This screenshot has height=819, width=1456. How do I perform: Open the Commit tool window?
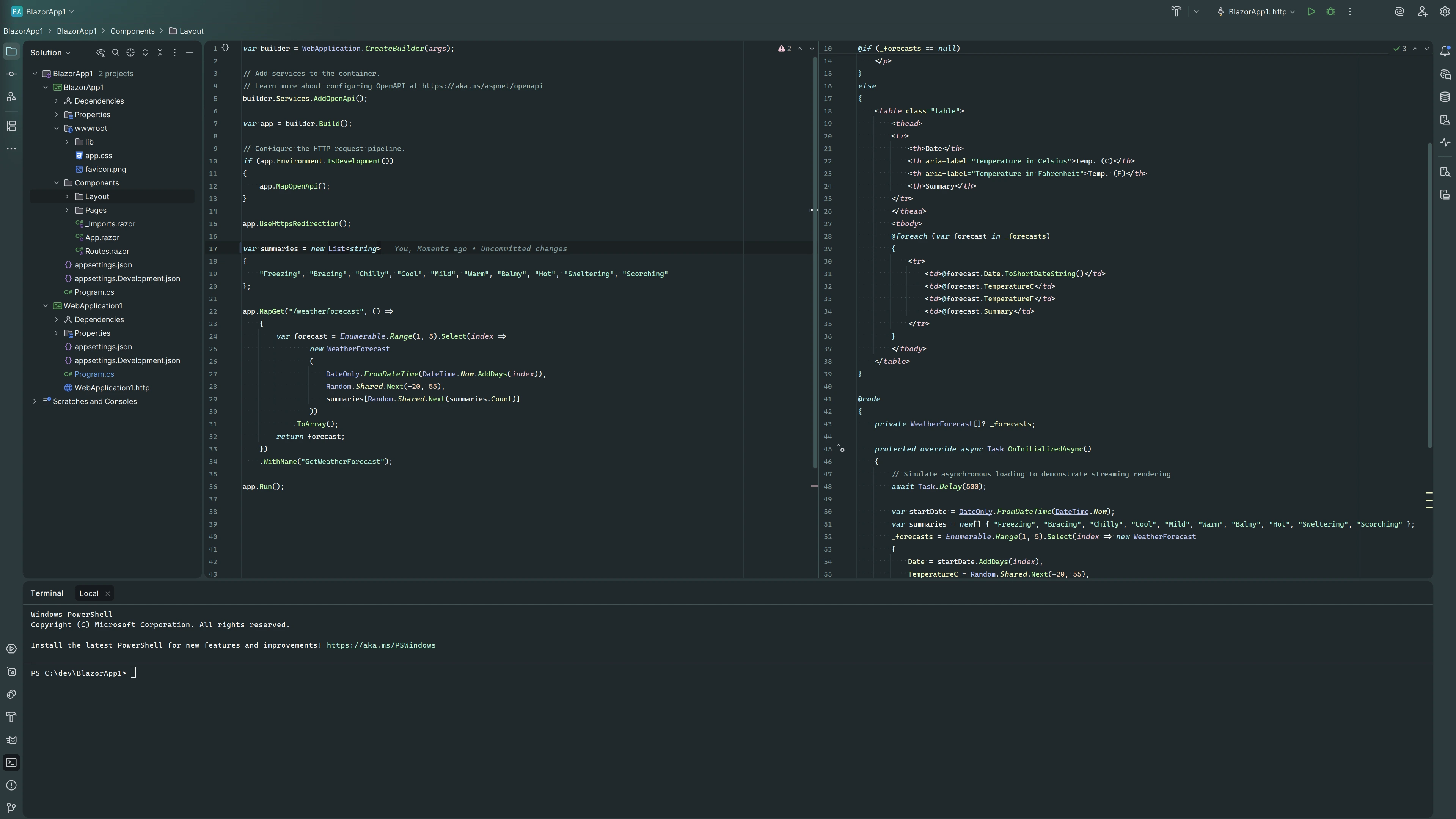tap(11, 74)
